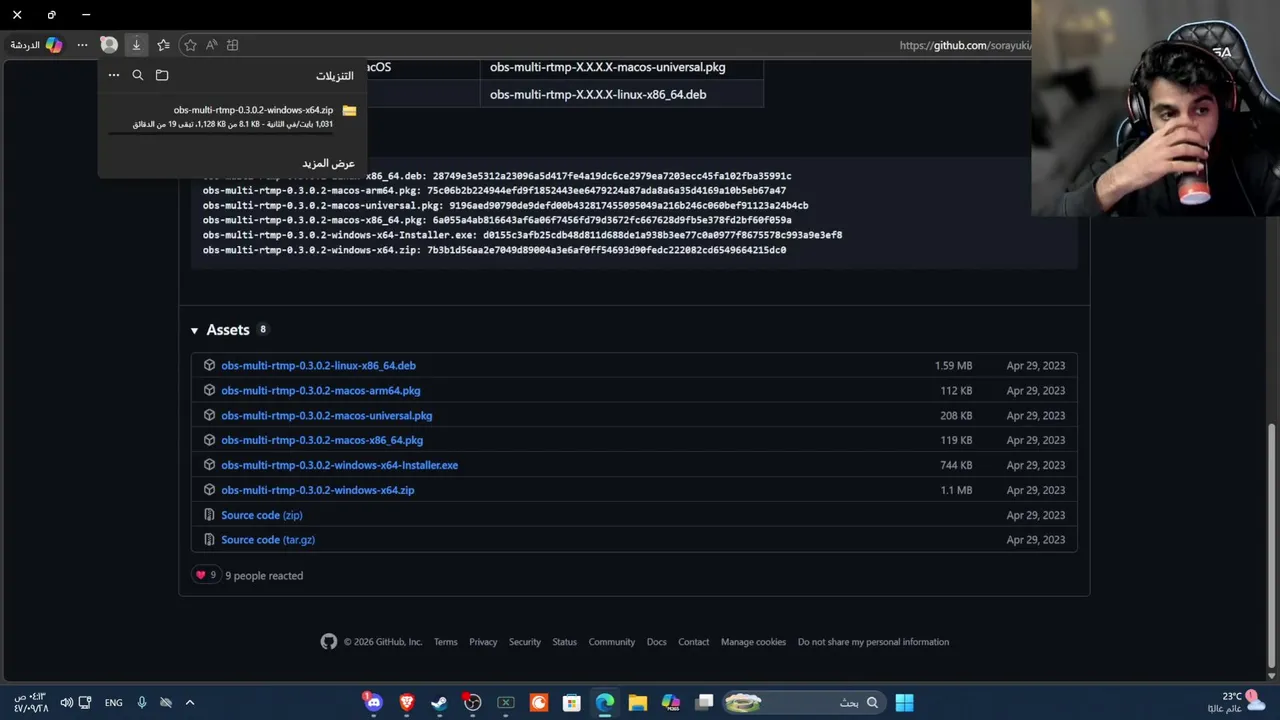Open the GitHub logo in the footer

(x=329, y=642)
